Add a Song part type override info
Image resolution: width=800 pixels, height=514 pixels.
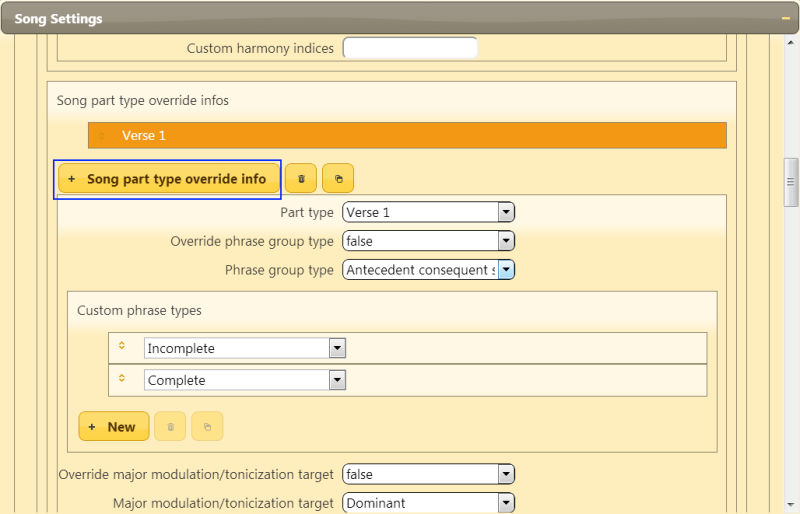point(169,179)
